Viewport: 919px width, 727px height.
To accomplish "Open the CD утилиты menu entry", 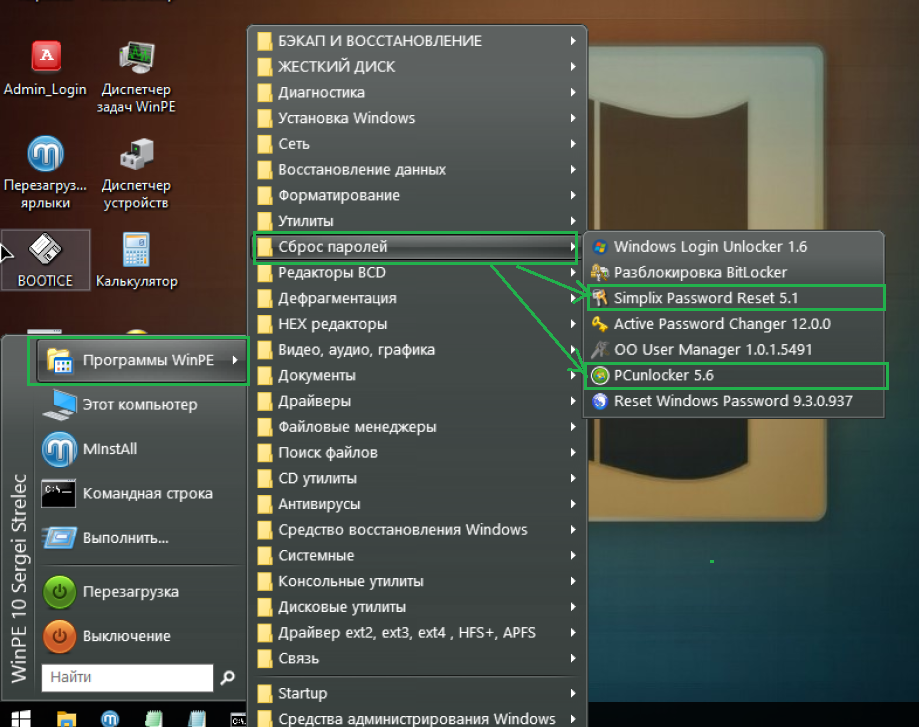I will (x=417, y=480).
